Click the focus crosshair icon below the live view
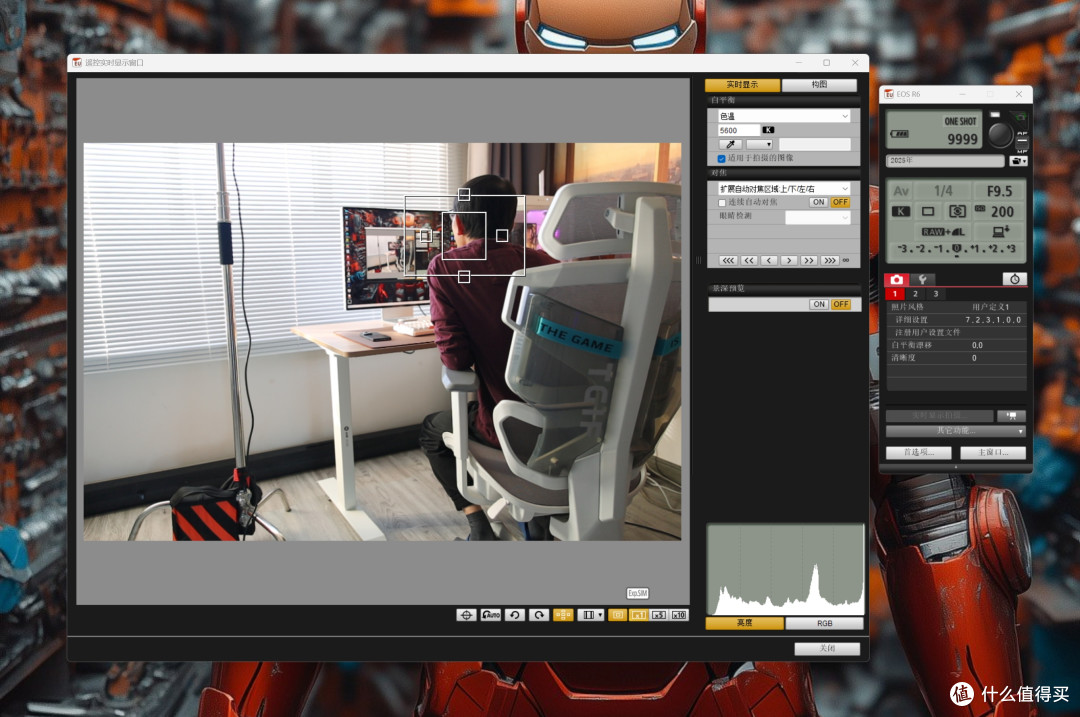Image resolution: width=1080 pixels, height=717 pixels. coord(466,615)
